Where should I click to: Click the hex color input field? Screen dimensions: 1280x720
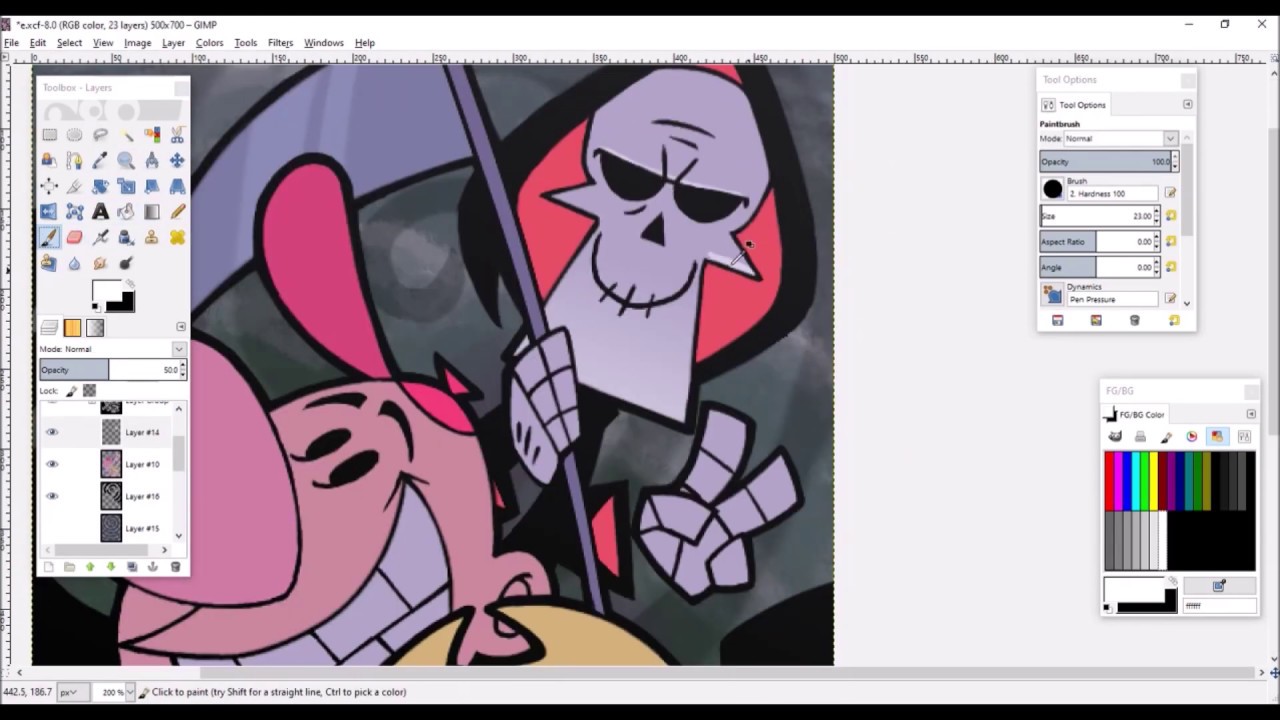[x=1219, y=606]
